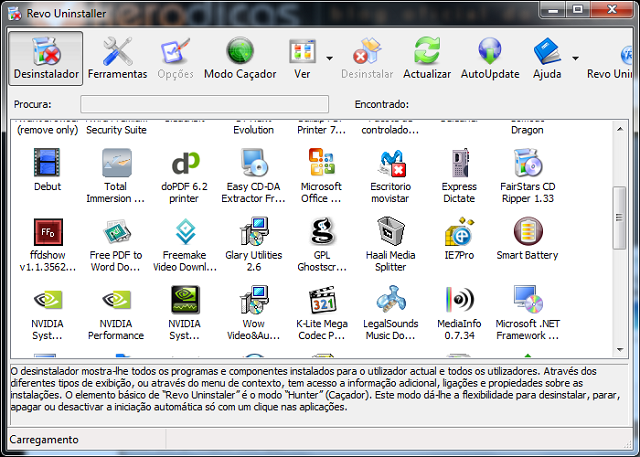Select Wow Video&Audio program
This screenshot has width=640, height=457.
pyautogui.click(x=253, y=313)
